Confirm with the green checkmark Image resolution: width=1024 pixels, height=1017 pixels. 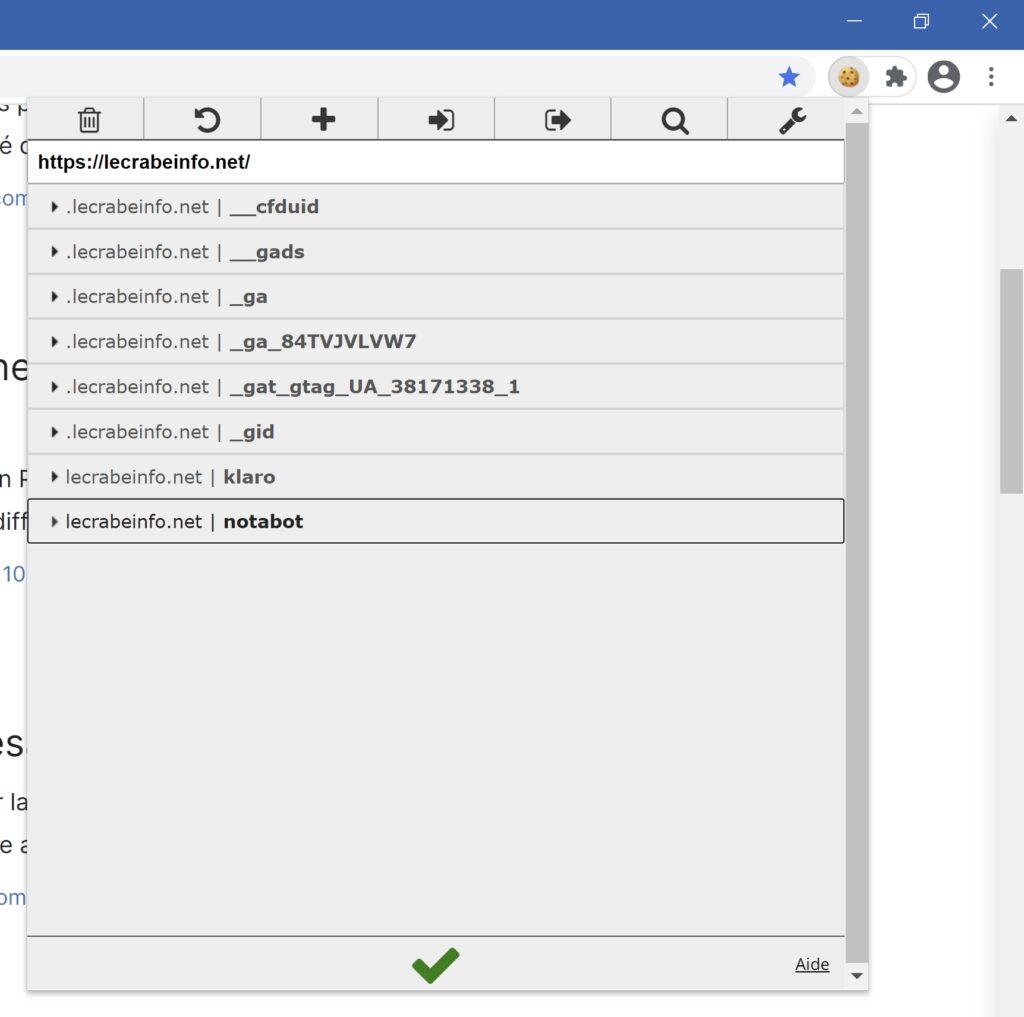coord(436,965)
